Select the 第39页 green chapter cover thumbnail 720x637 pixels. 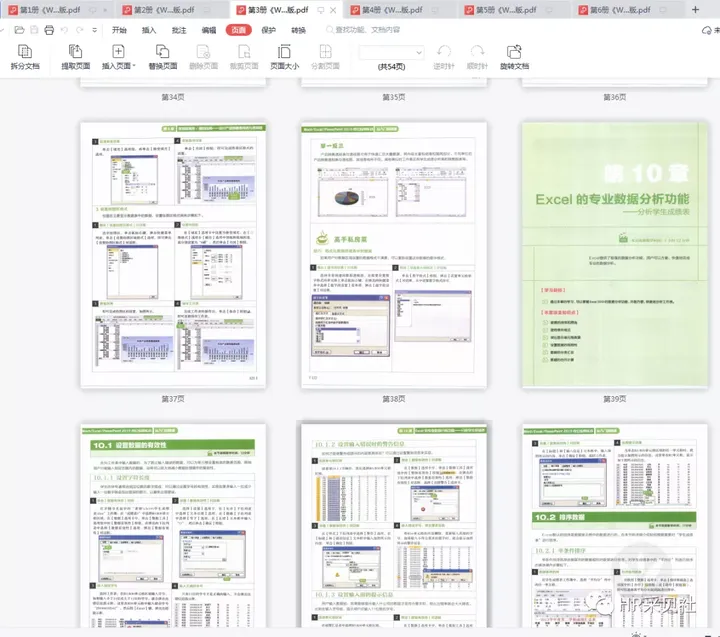click(x=613, y=255)
